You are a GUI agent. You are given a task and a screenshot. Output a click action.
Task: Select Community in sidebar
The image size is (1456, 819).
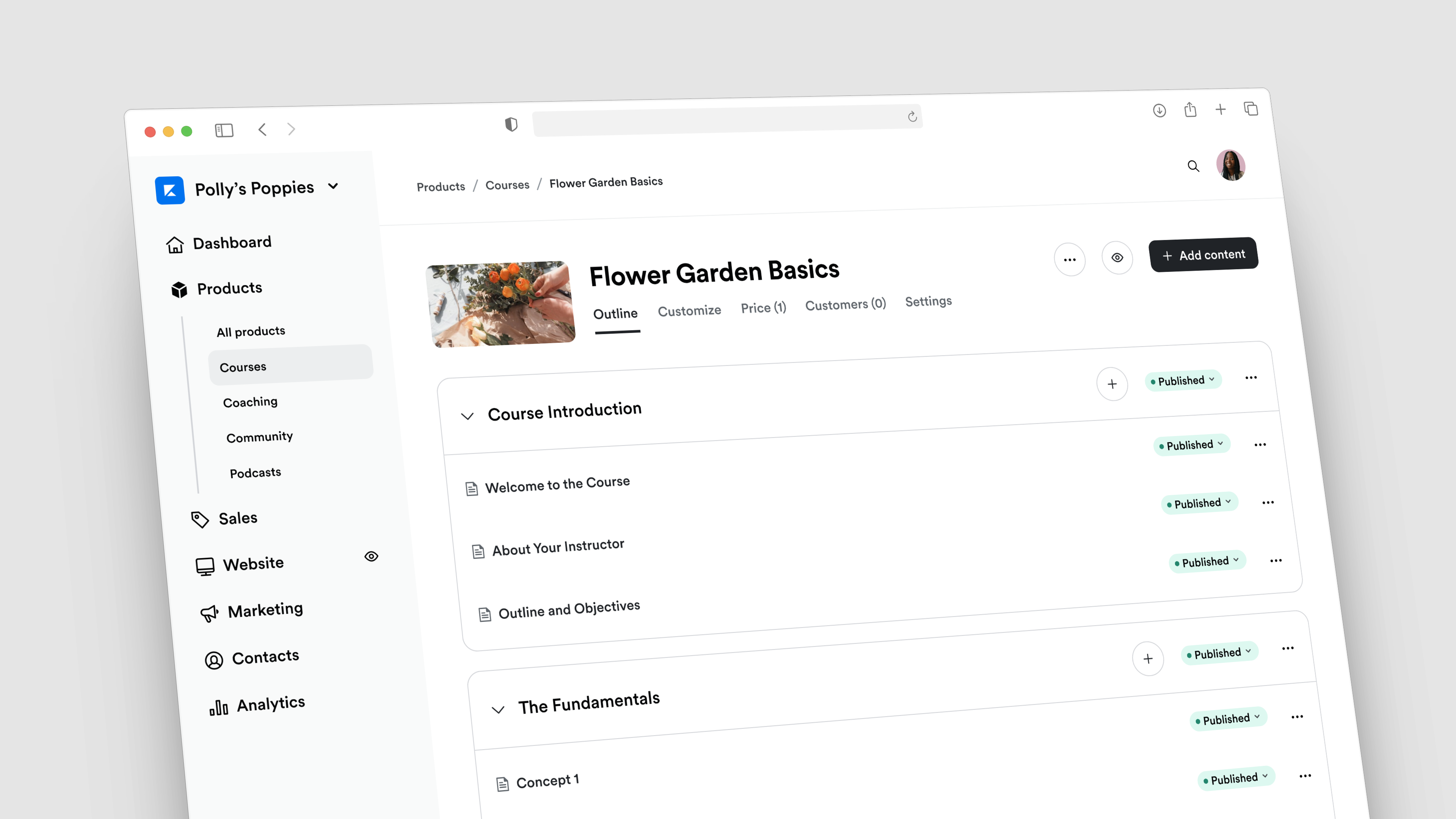point(260,437)
